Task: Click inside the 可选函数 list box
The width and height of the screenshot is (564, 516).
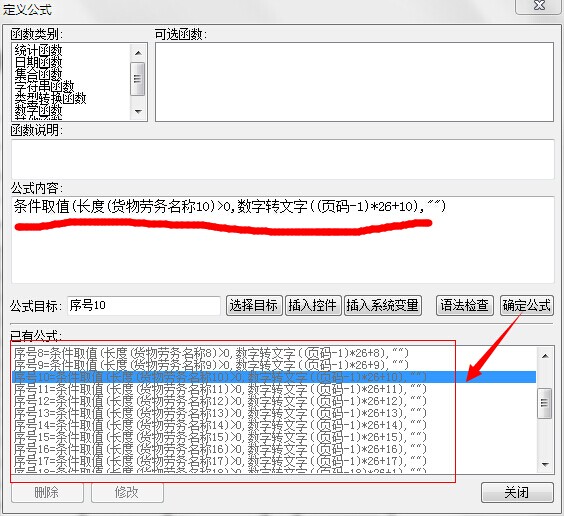Action: 354,82
